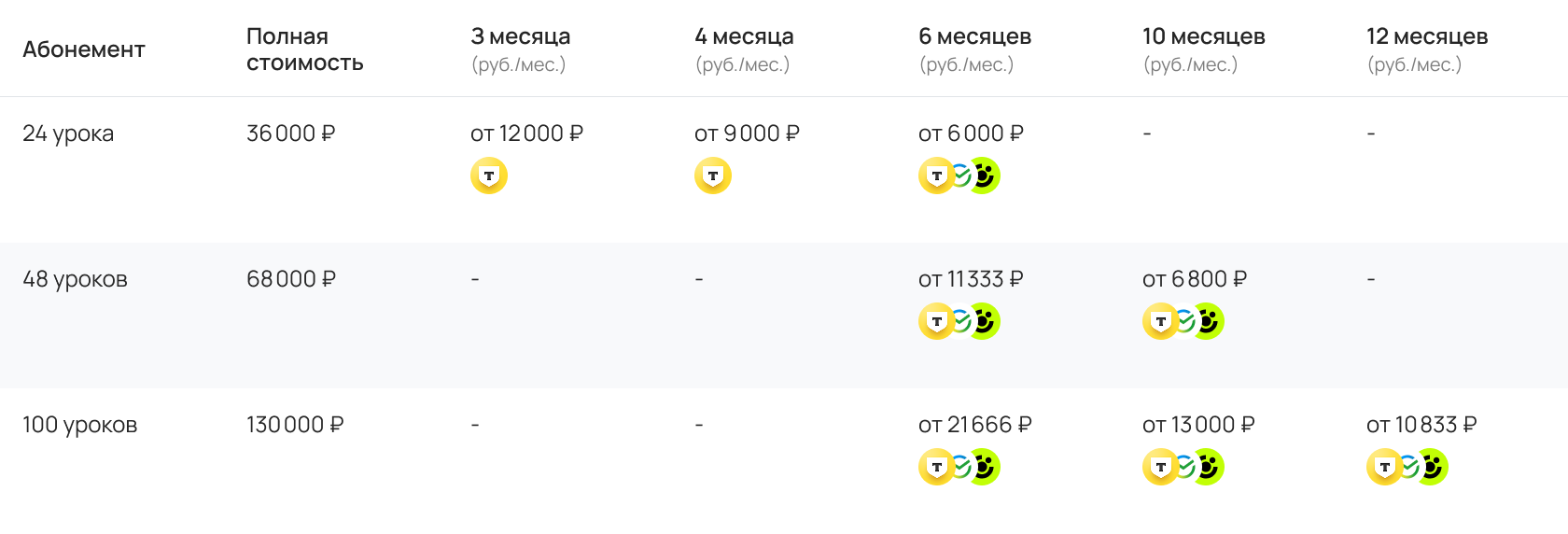
Task: Select the 100 уроков subscription row label
Action: point(80,425)
